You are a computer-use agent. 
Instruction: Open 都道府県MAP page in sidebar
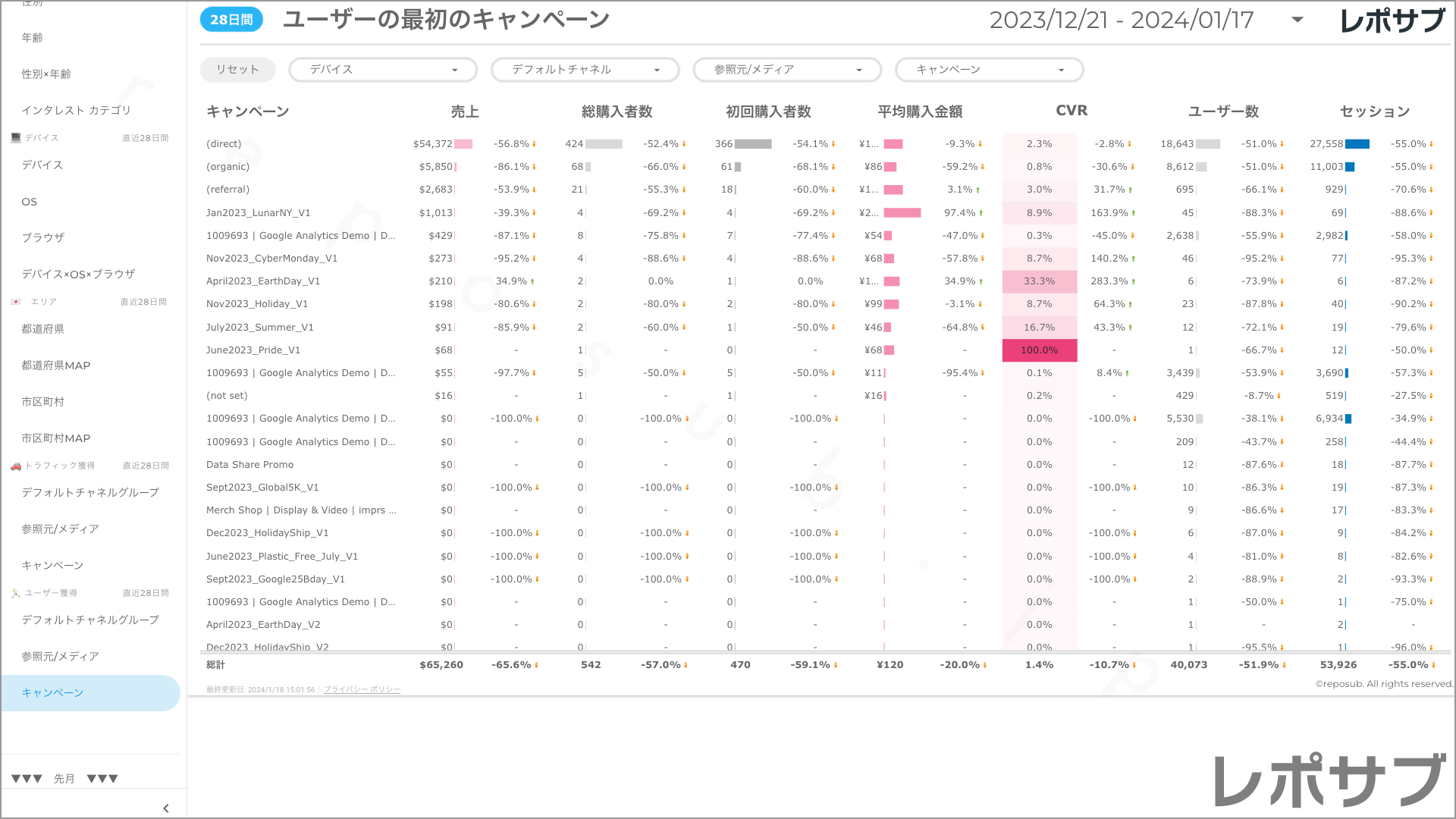click(x=56, y=366)
